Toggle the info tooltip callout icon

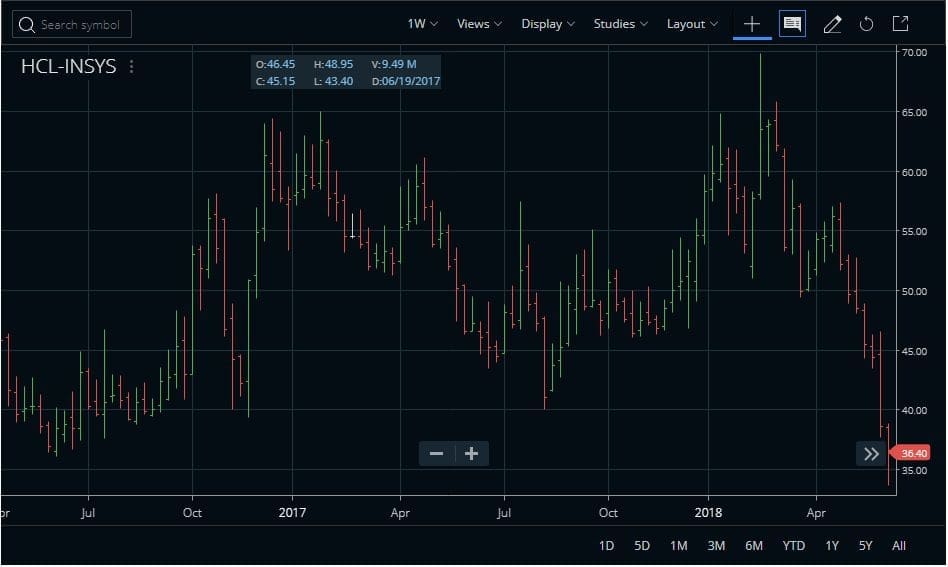[x=792, y=24]
